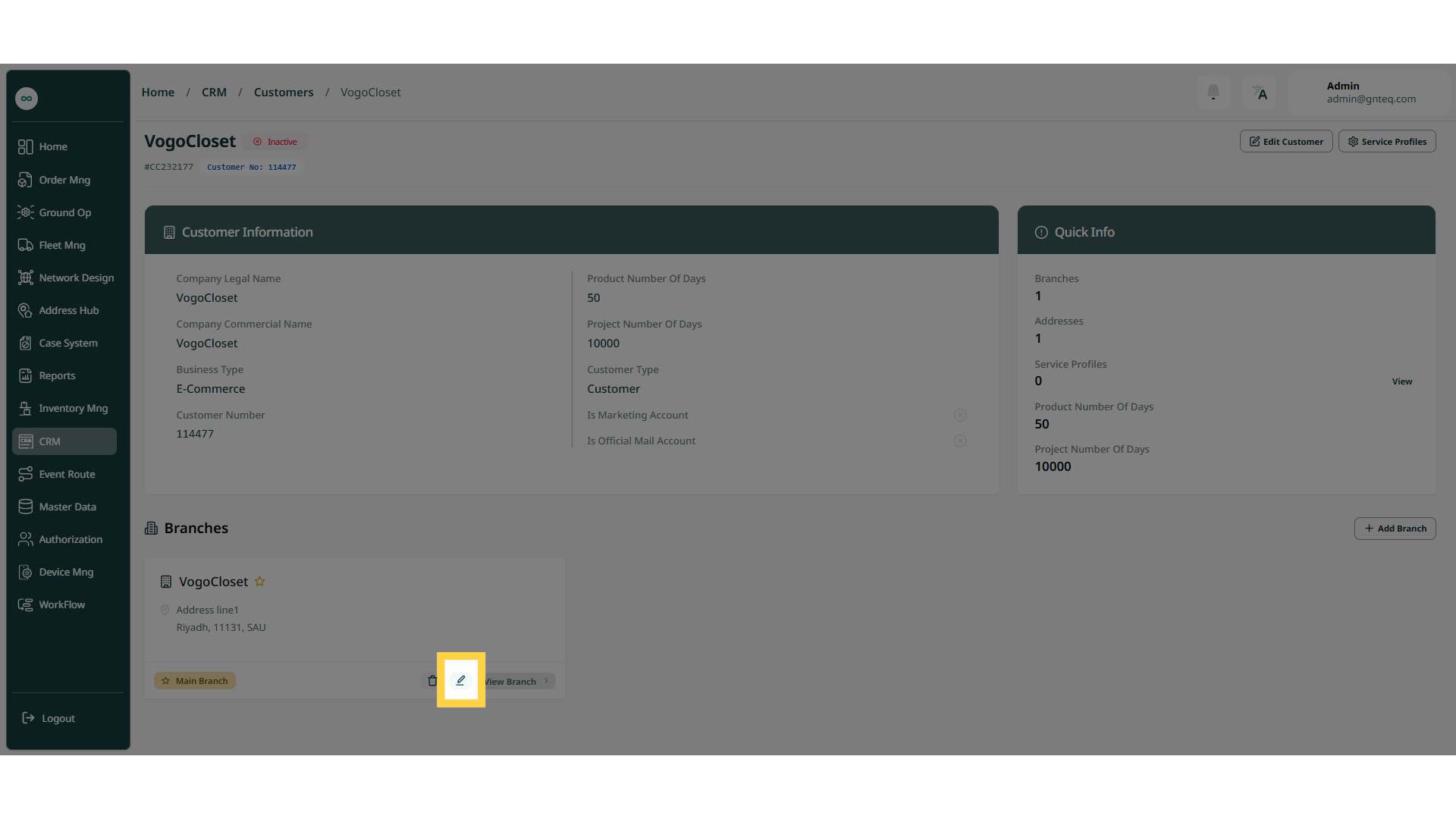The image size is (1456, 819).
Task: Open View Branch for VogoCloset
Action: (x=519, y=681)
